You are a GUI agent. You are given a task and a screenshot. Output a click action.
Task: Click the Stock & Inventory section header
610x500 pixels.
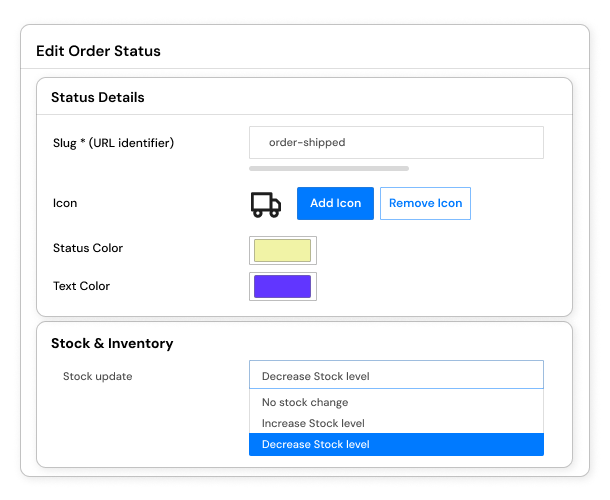[x=112, y=343]
